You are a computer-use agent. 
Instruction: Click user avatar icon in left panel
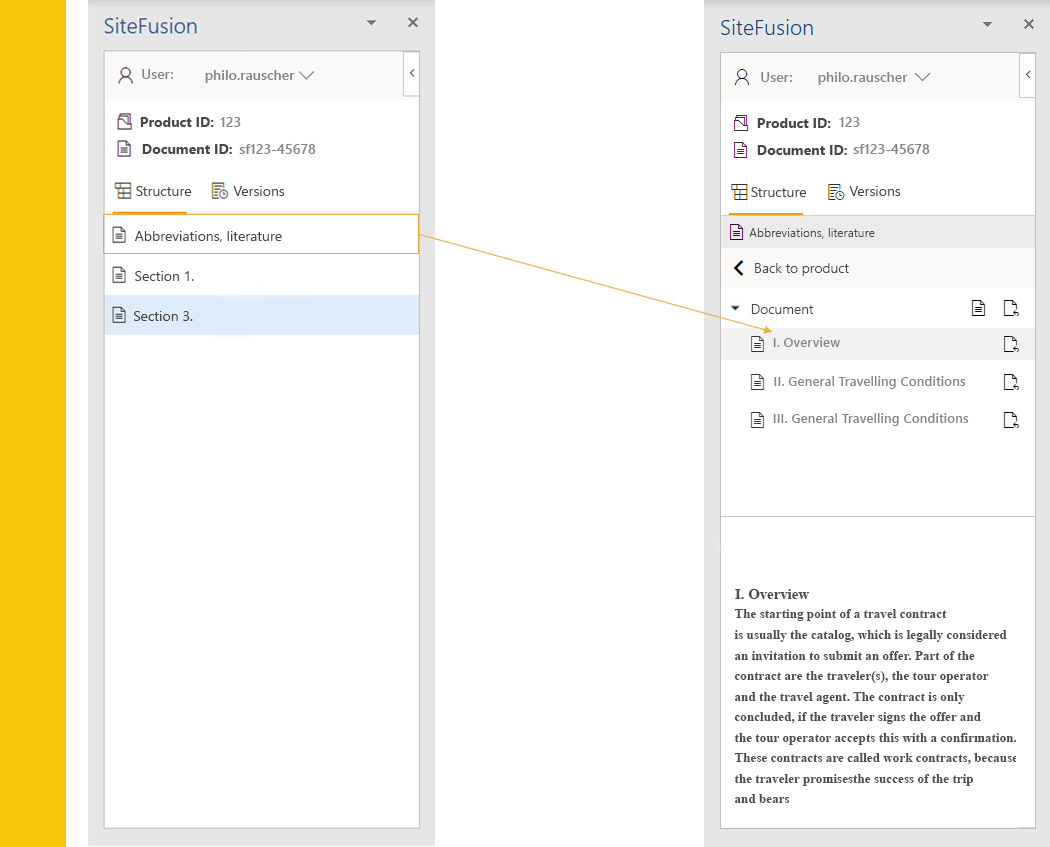click(125, 75)
